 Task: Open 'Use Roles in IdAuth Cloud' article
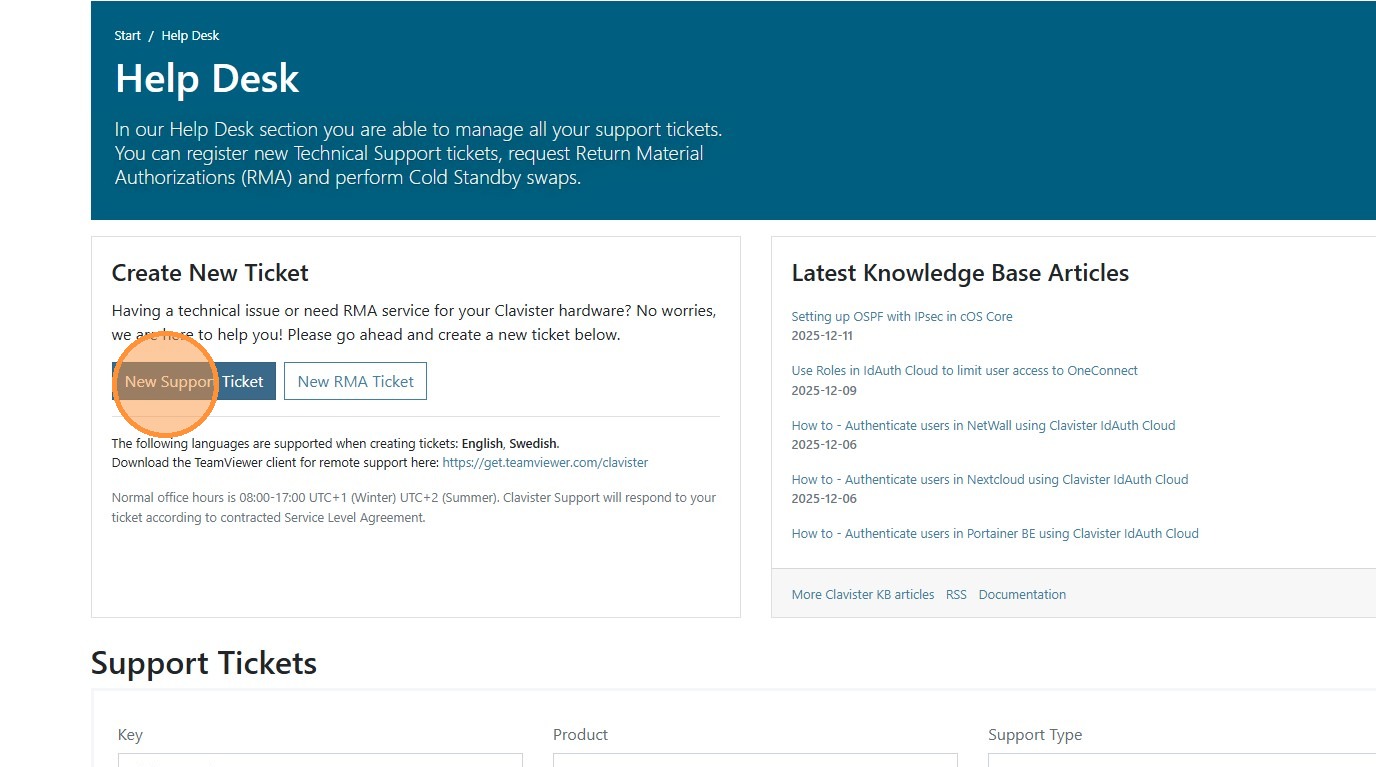[964, 371]
